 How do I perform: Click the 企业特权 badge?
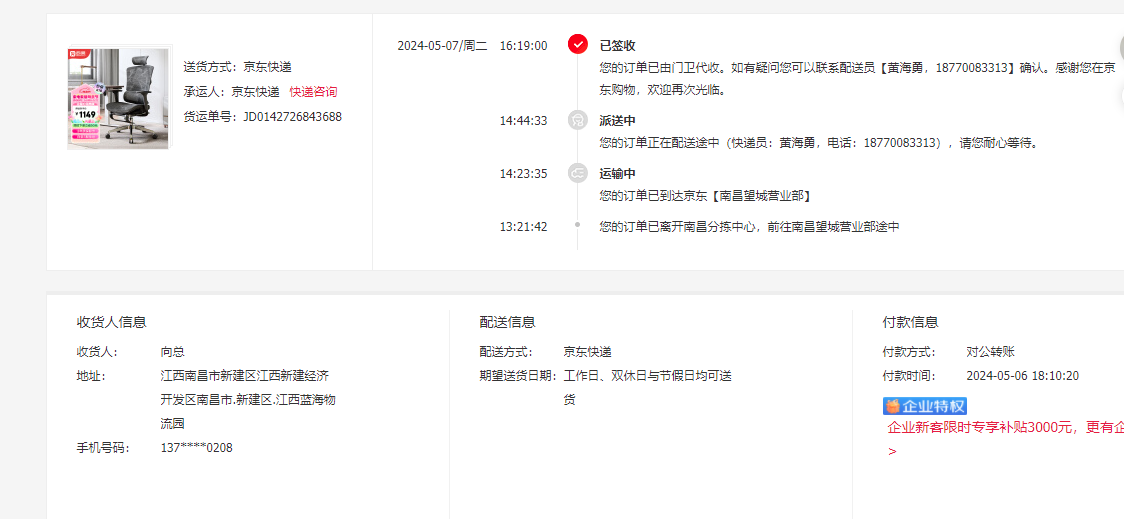coord(925,406)
